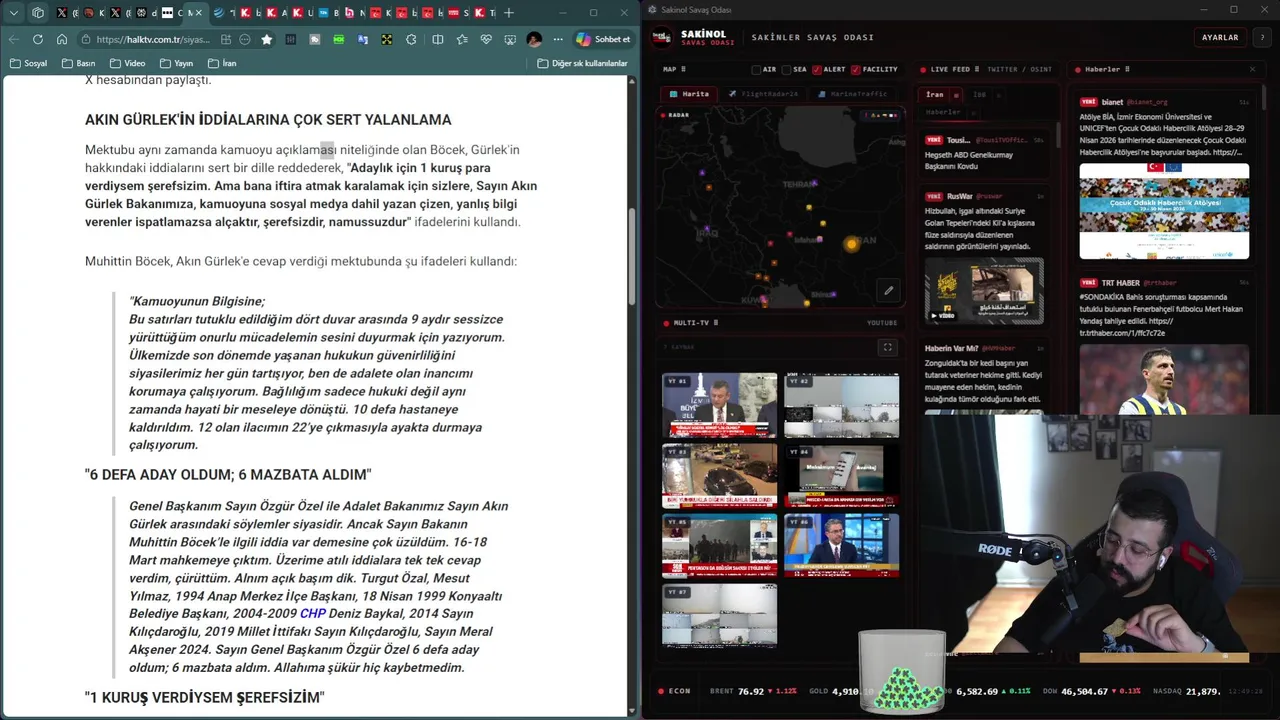This screenshot has height=720, width=1280.
Task: Click the site info lock icon
Action: tap(86, 39)
